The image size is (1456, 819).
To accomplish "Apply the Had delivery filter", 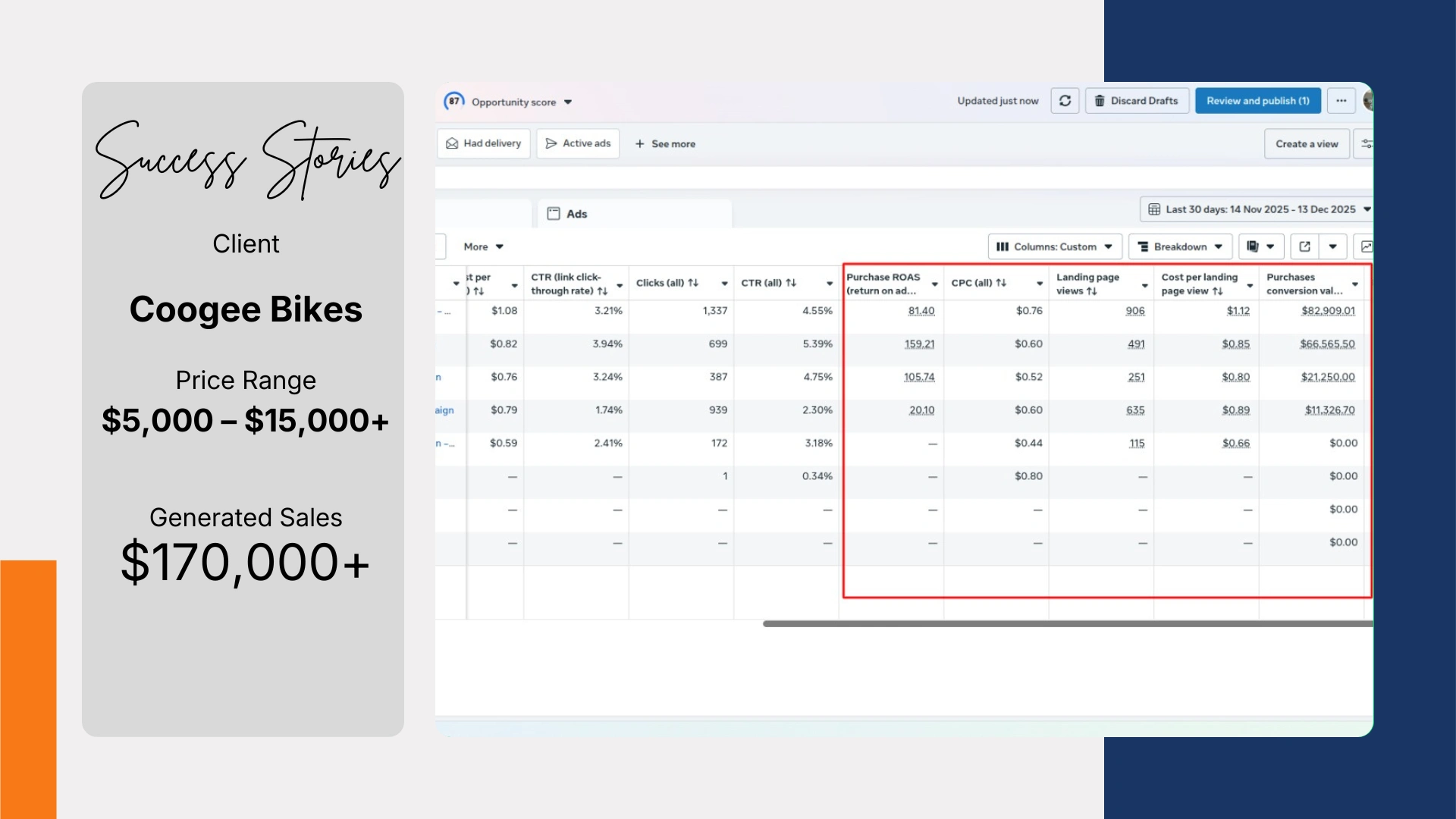I will (x=484, y=143).
